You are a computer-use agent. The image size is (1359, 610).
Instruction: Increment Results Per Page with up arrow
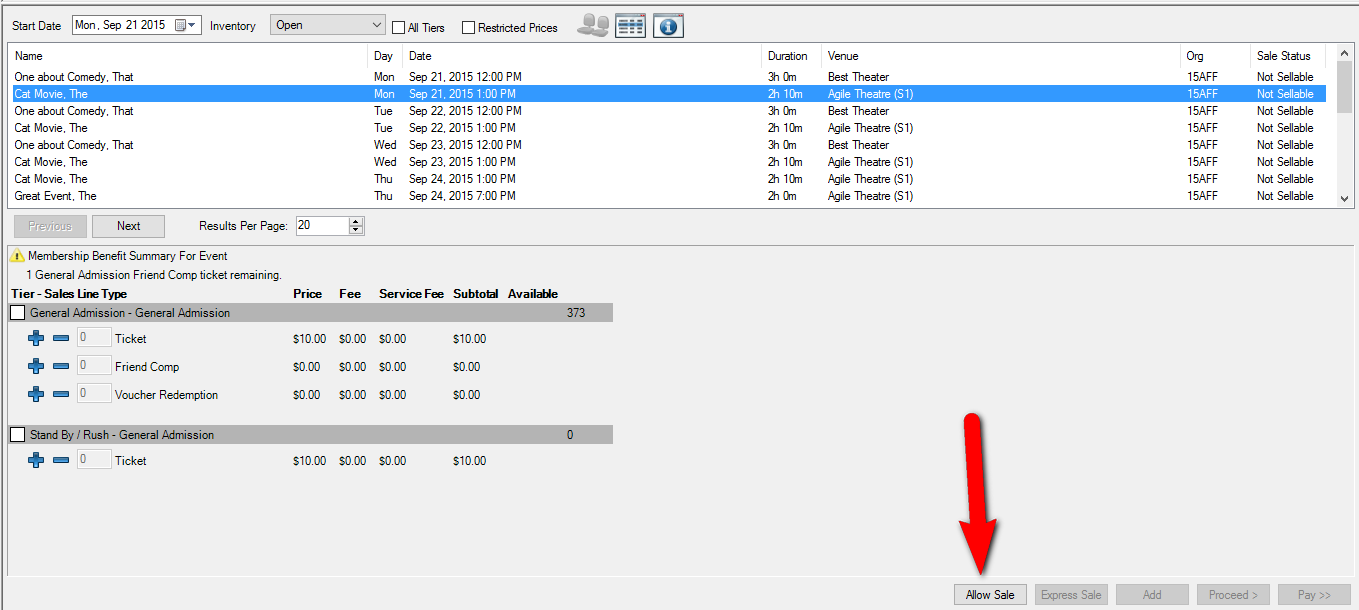[x=356, y=221]
